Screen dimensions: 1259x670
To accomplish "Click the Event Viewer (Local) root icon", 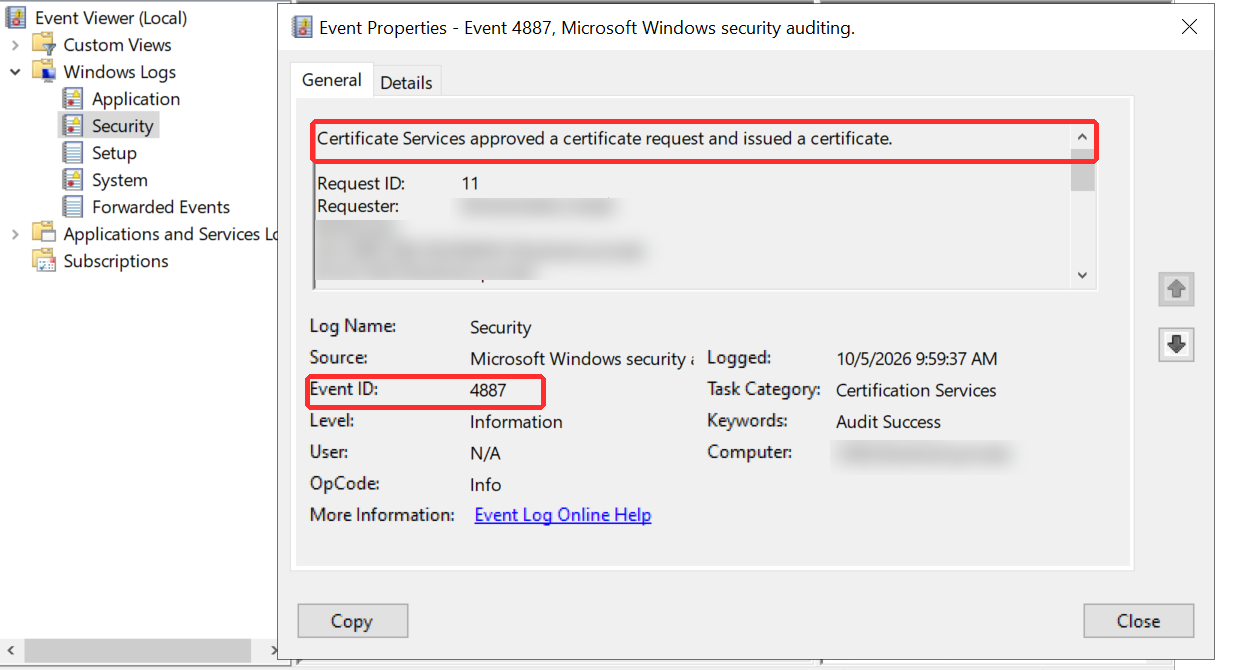I will (17, 17).
